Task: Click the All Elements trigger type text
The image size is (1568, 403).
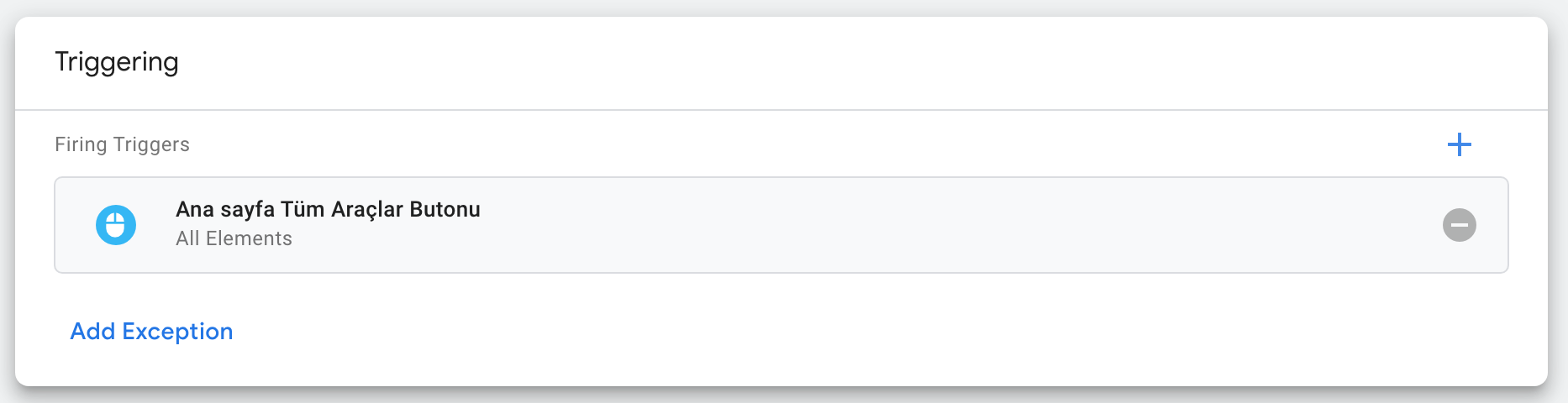Action: pos(234,238)
